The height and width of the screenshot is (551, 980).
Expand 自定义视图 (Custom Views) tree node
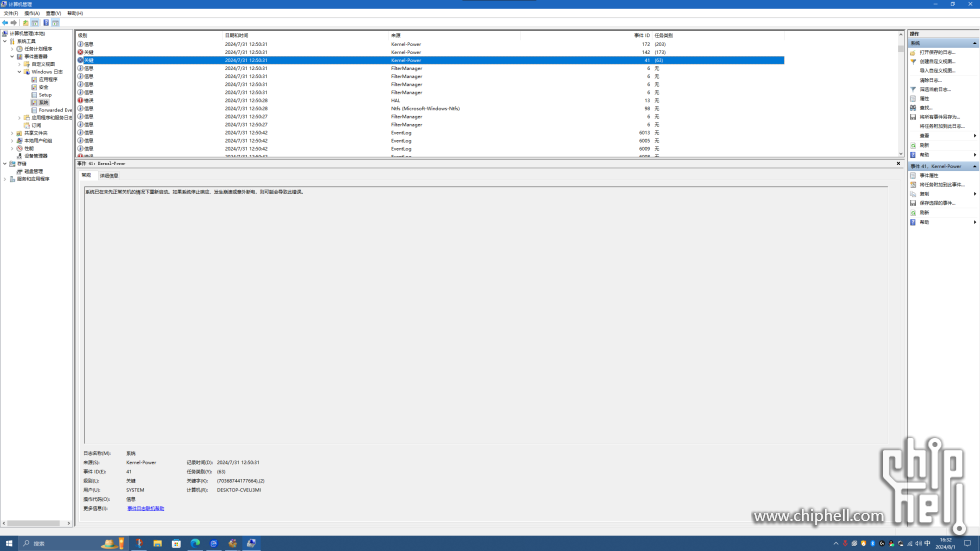coord(19,64)
